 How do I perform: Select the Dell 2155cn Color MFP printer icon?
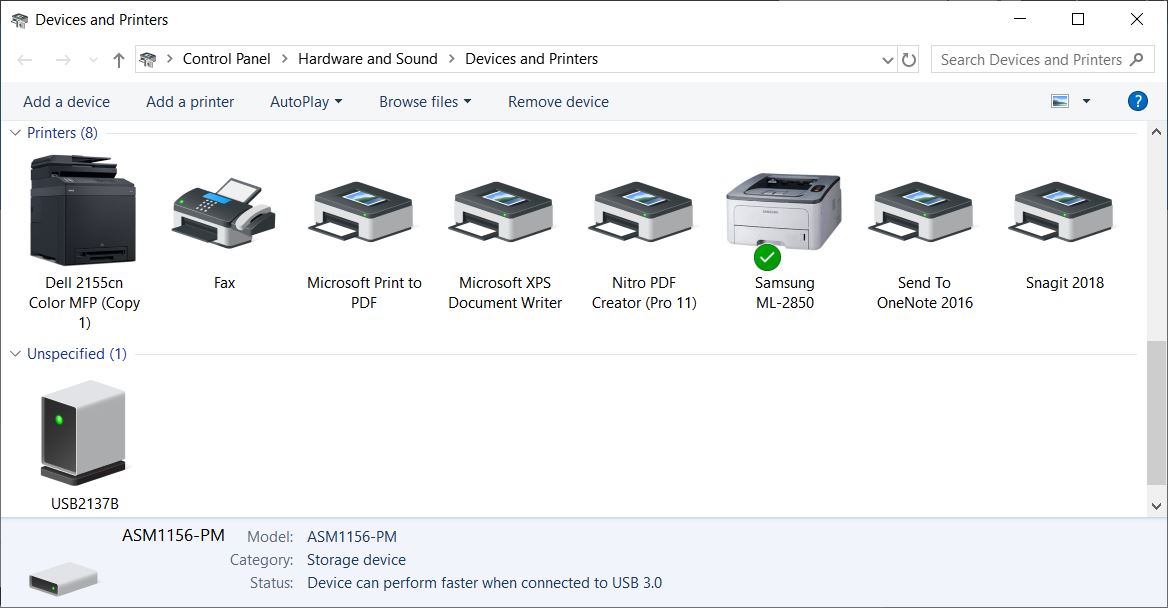[x=83, y=210]
